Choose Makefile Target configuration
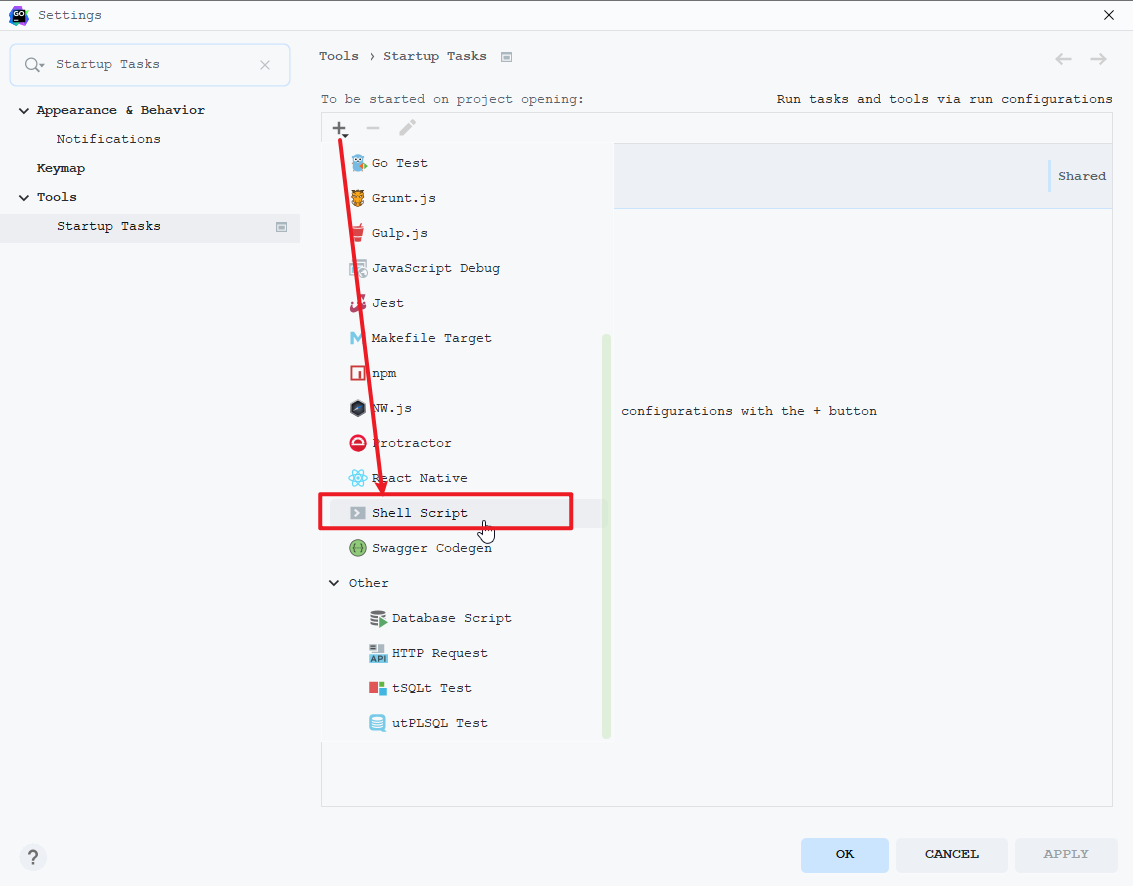This screenshot has height=886, width=1133. coord(431,338)
